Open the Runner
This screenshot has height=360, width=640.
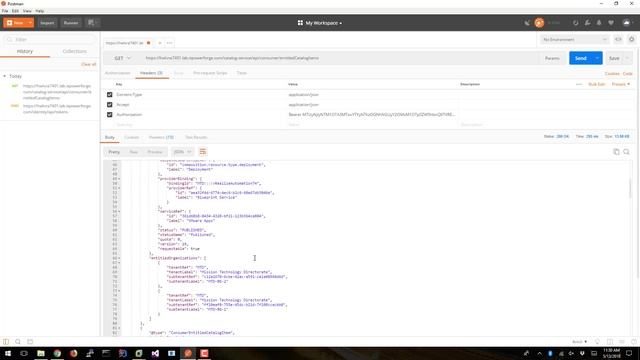71,23
